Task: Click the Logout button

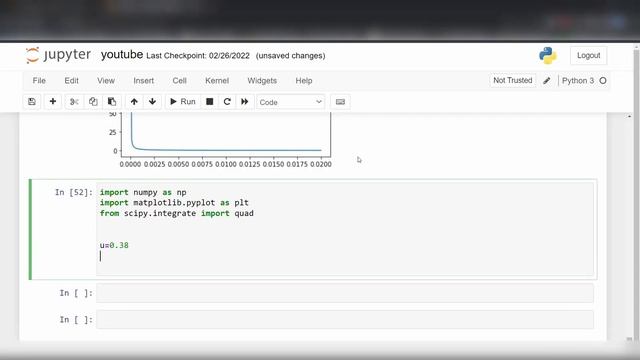Action: pos(589,56)
